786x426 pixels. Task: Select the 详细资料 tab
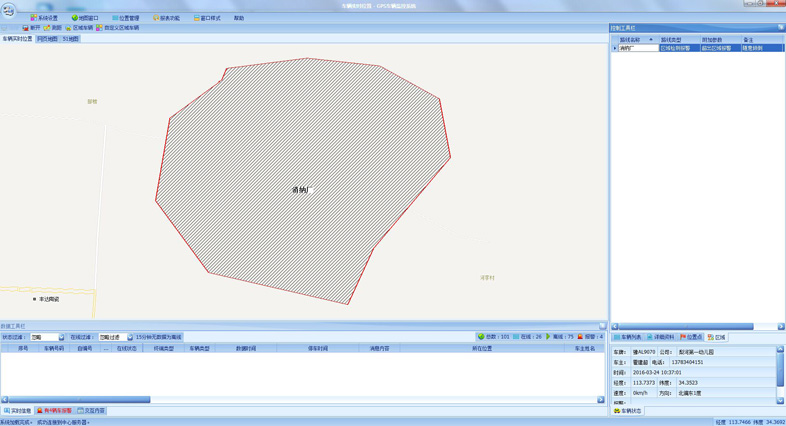coord(661,337)
